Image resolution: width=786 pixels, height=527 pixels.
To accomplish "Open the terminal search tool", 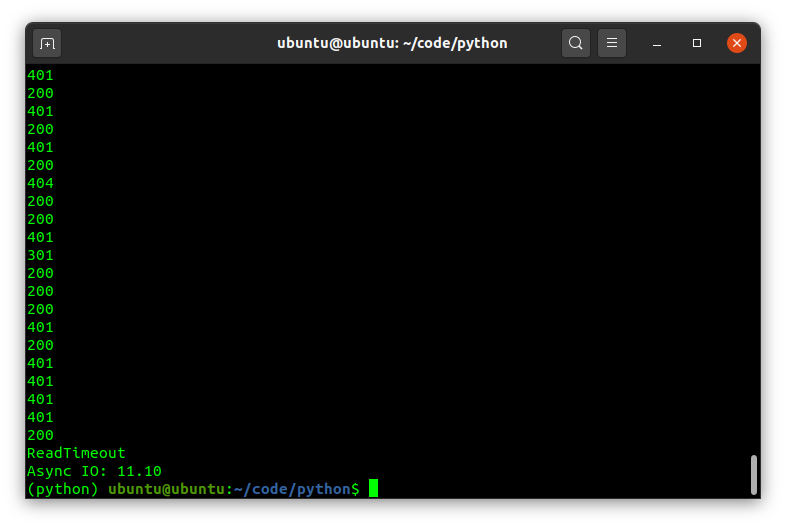I will [x=575, y=43].
